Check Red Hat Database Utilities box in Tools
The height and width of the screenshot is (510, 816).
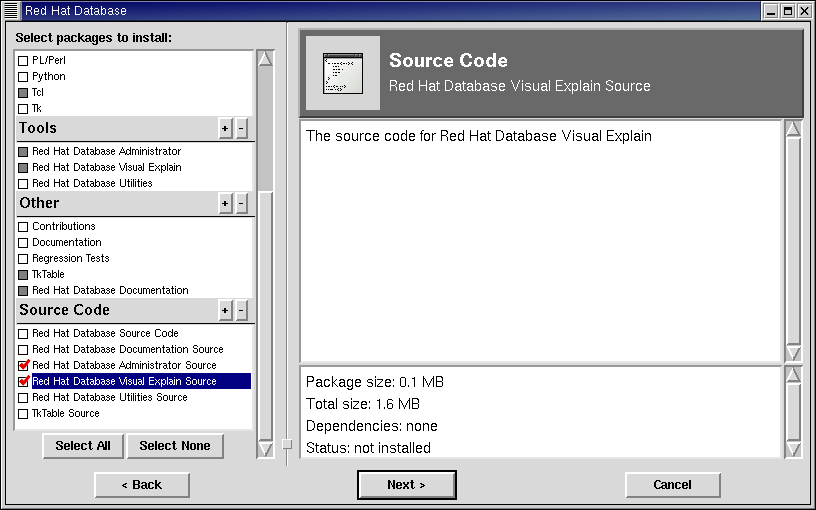[23, 184]
